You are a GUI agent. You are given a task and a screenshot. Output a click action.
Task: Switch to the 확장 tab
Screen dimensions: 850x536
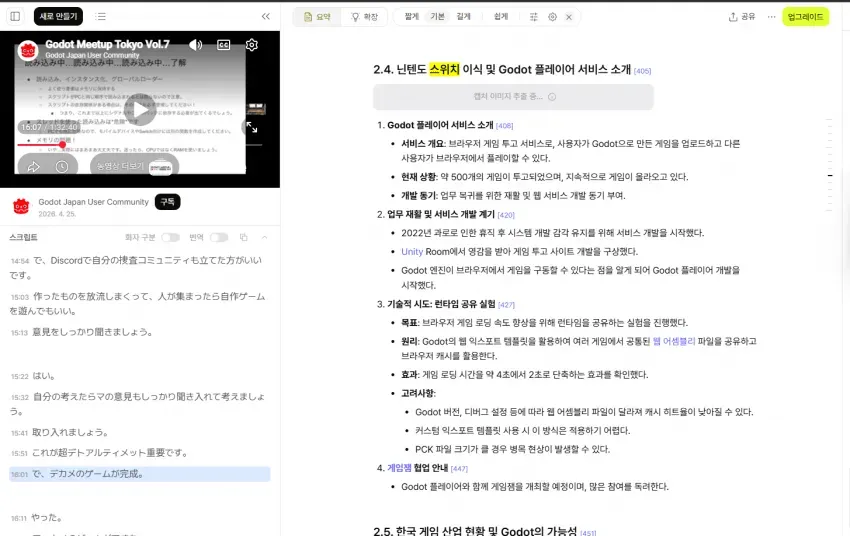tap(364, 17)
